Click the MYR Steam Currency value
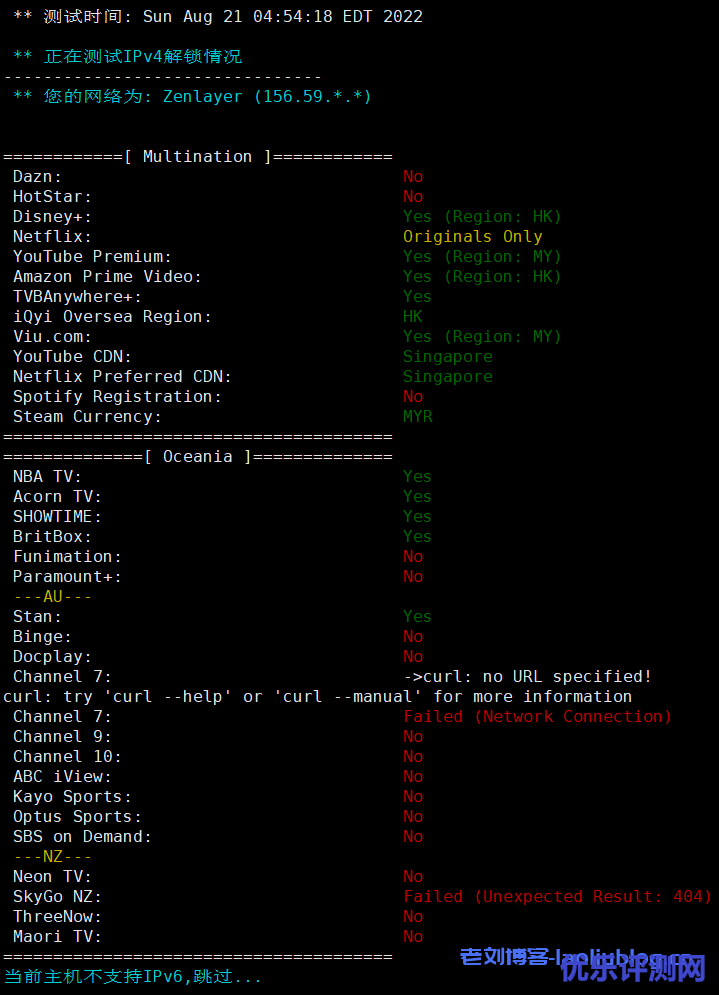The image size is (719, 995). click(417, 416)
